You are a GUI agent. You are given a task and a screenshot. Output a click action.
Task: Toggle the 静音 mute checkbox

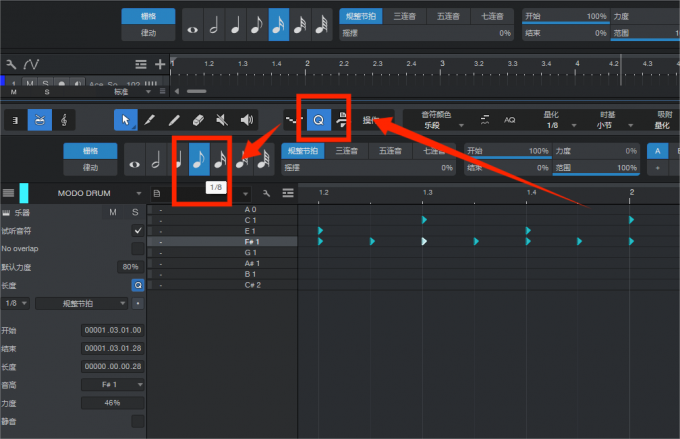pos(138,421)
